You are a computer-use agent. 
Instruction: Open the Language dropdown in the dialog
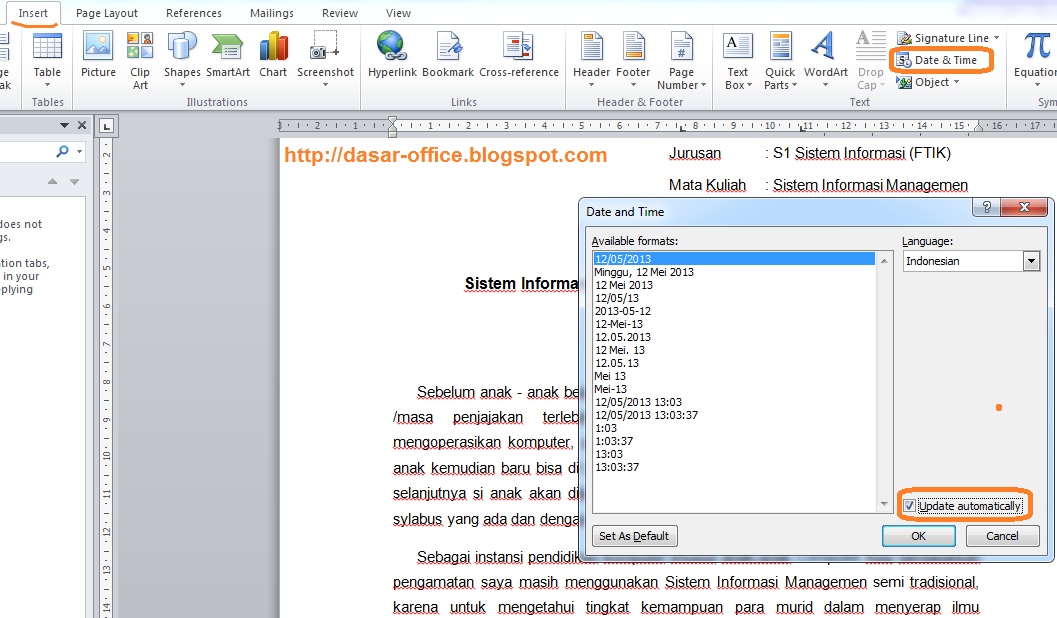click(x=1031, y=260)
